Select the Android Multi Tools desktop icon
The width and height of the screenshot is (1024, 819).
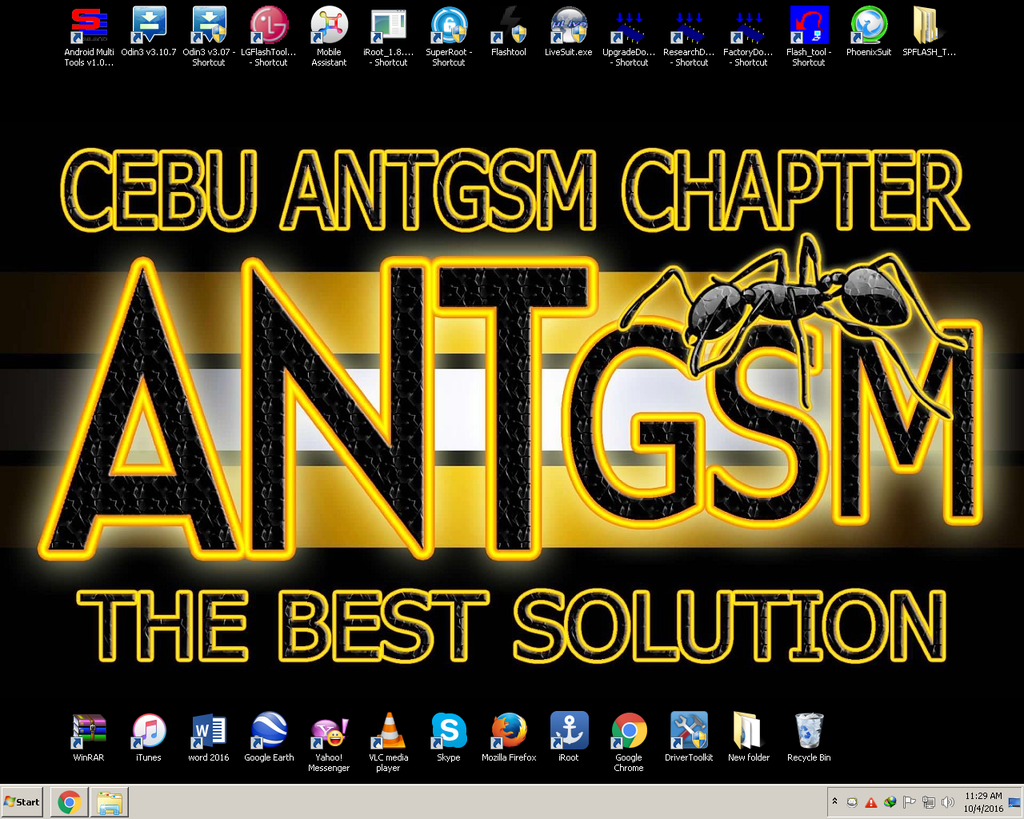coord(89,26)
